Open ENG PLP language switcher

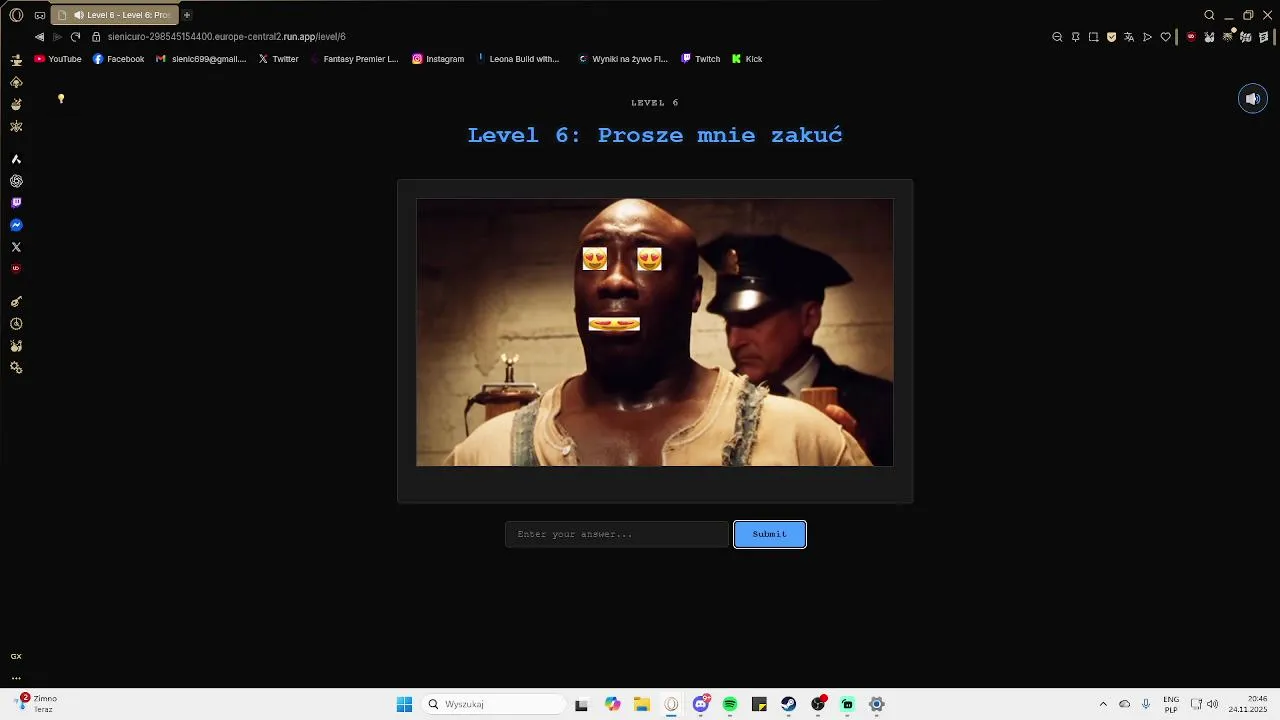tap(1171, 704)
